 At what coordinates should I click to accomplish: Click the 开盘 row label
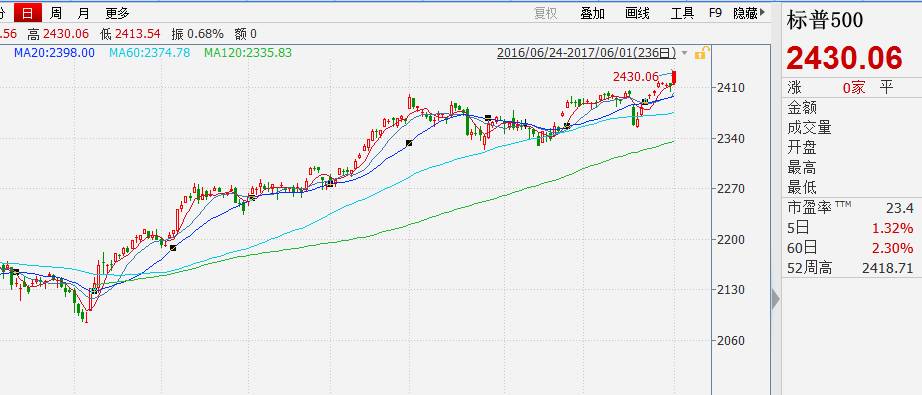point(801,148)
